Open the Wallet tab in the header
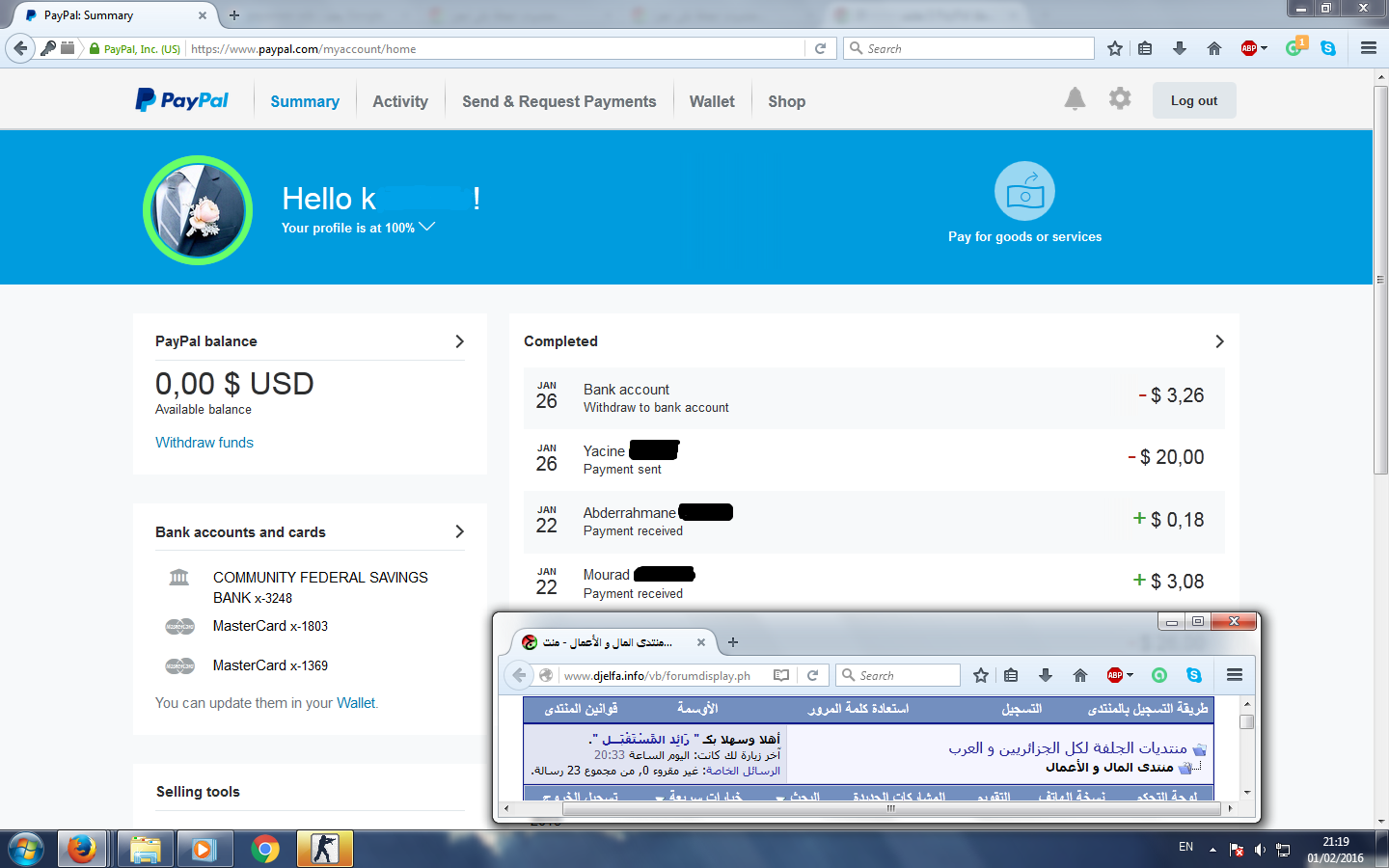The height and width of the screenshot is (868, 1389). (712, 101)
